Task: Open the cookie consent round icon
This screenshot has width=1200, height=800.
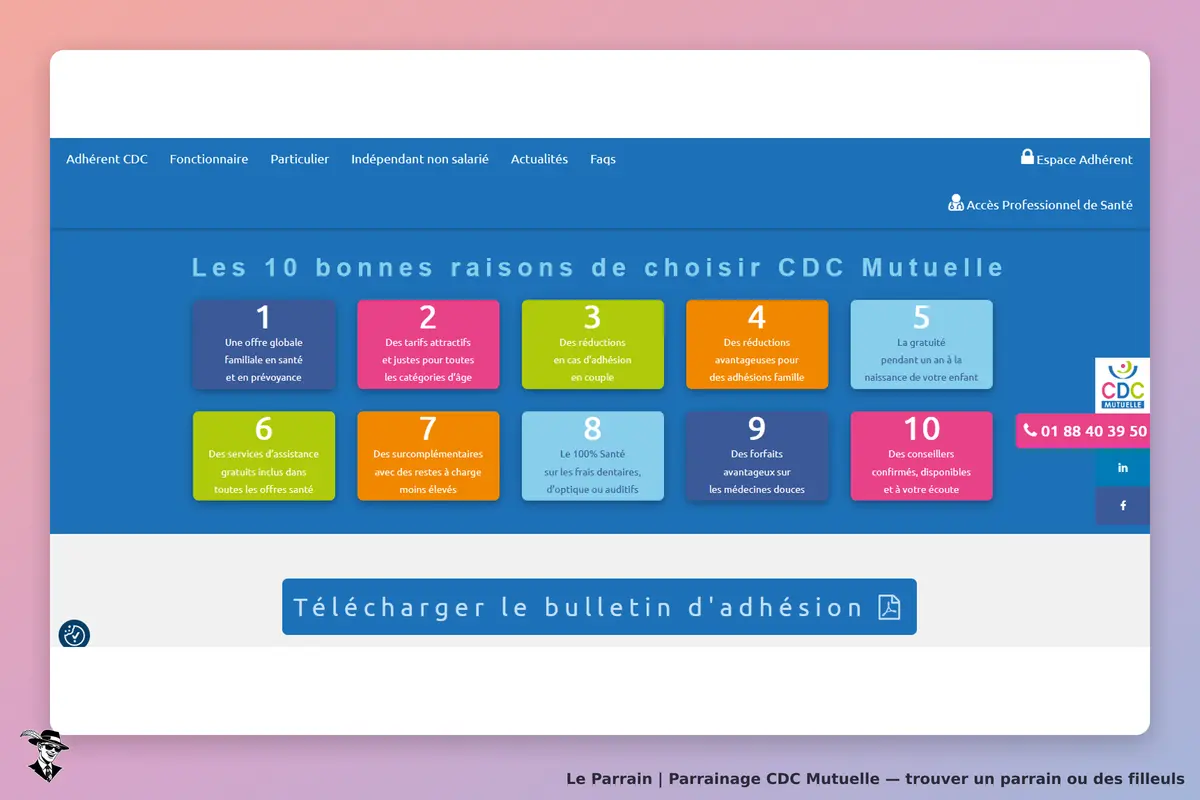Action: coord(74,634)
